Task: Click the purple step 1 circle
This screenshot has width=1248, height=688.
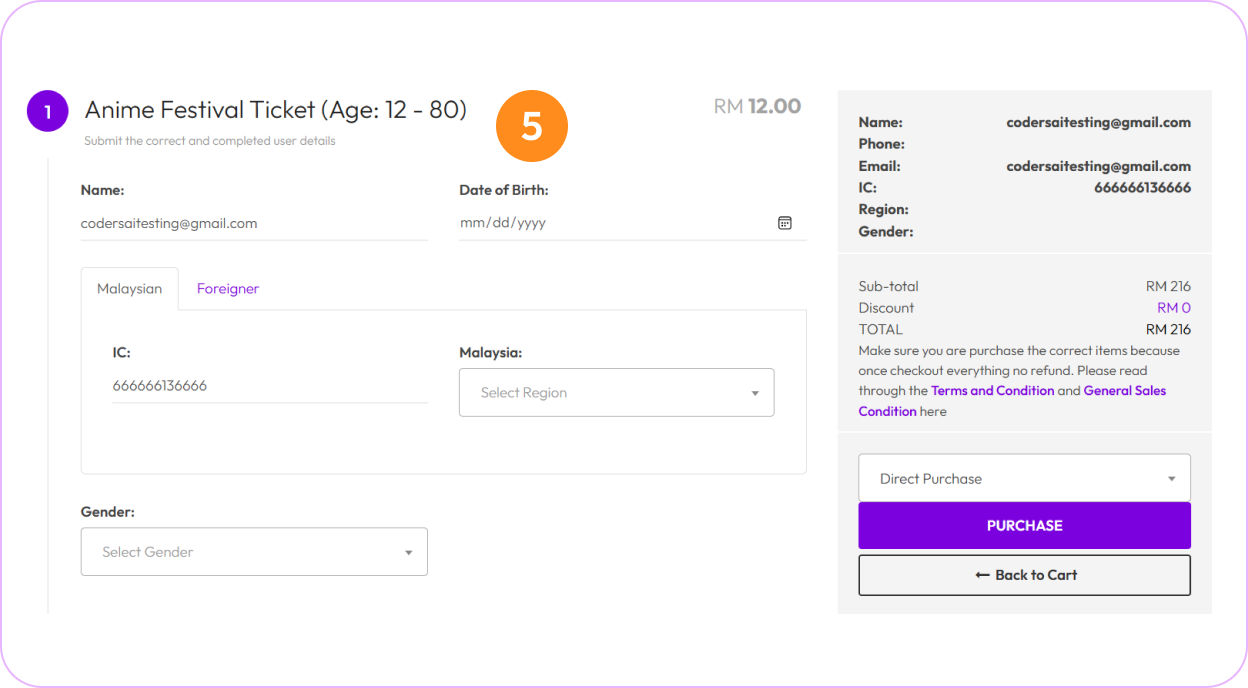Action: [47, 111]
